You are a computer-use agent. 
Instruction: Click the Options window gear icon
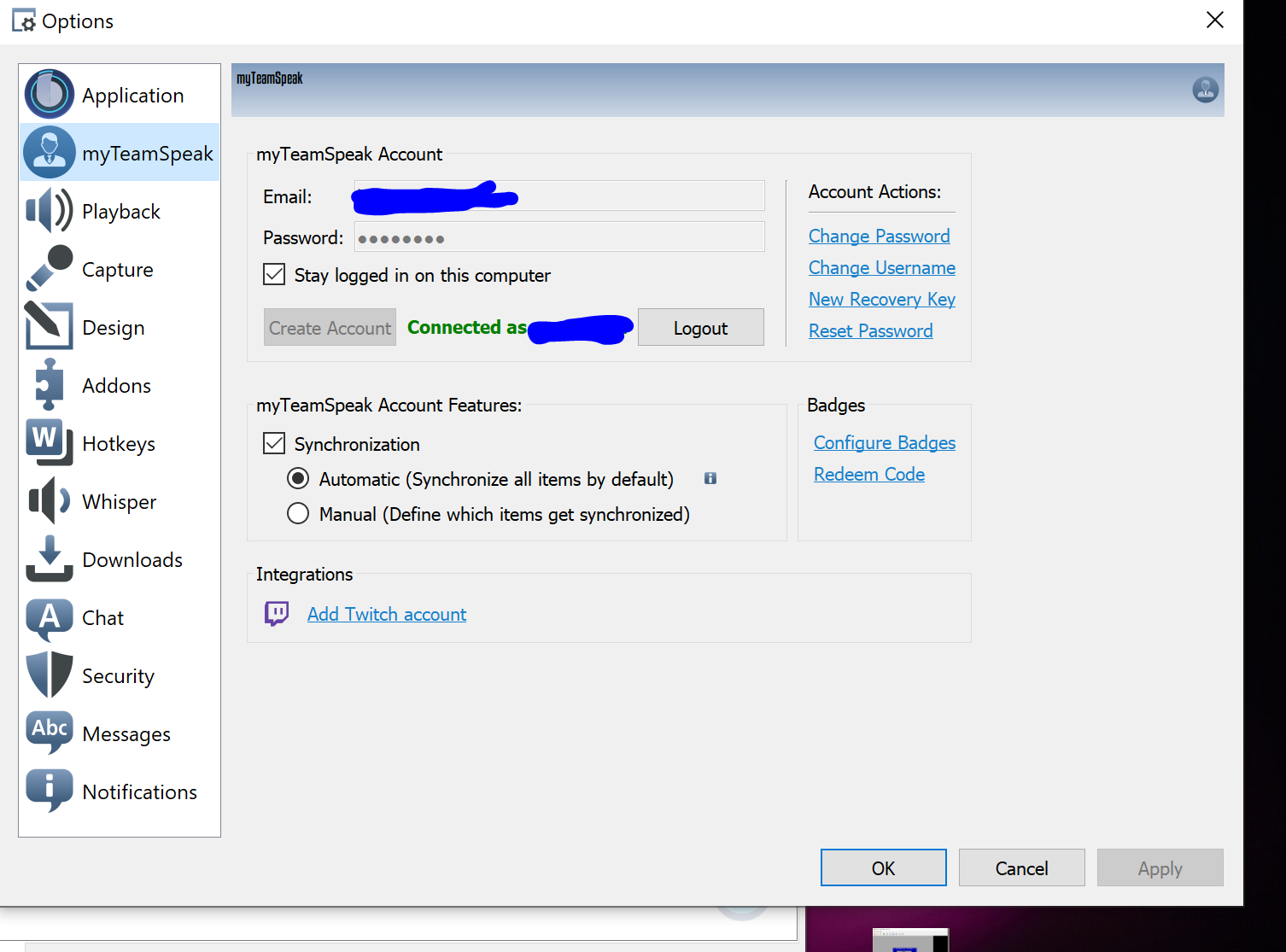24,21
